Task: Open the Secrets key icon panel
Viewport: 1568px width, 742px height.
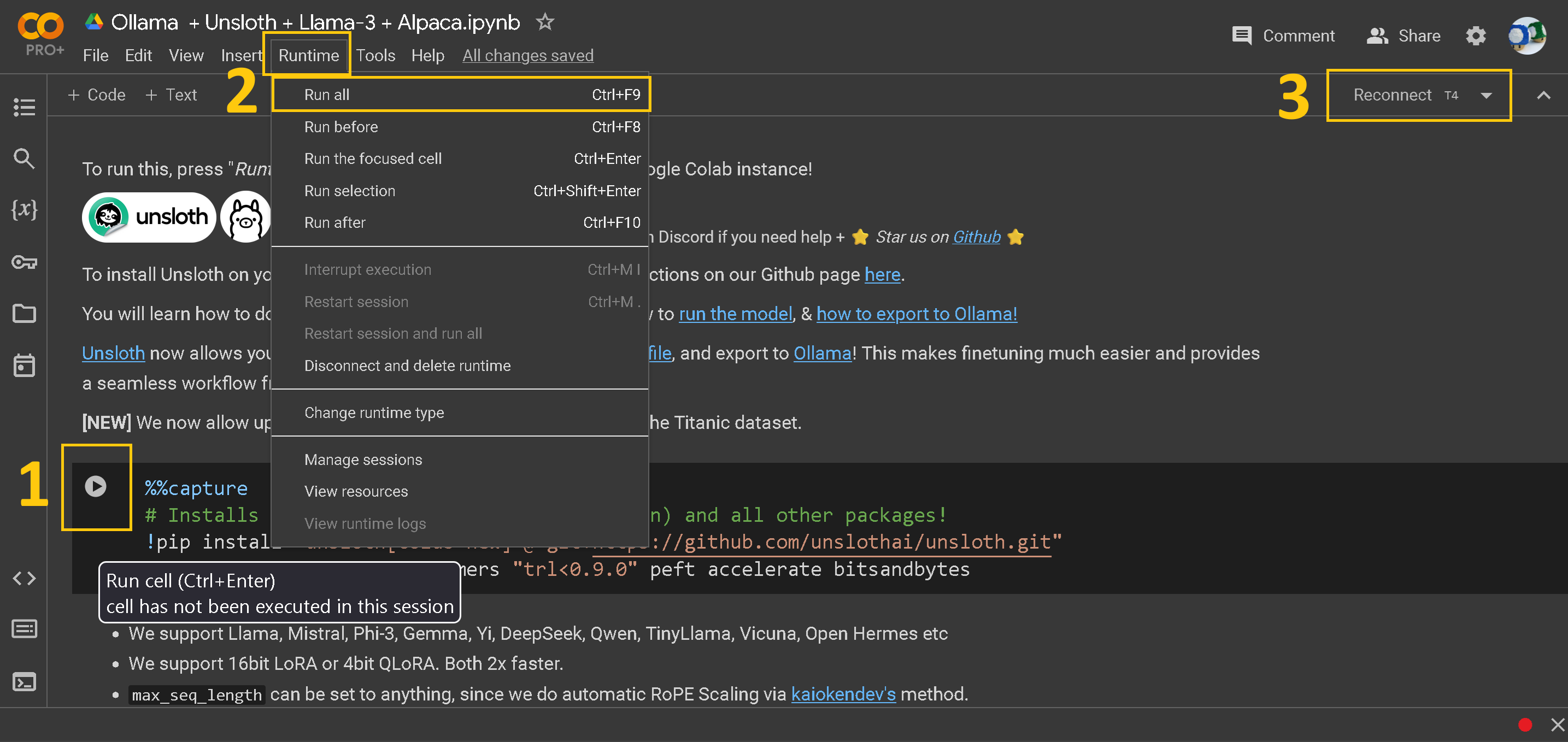Action: click(x=24, y=262)
